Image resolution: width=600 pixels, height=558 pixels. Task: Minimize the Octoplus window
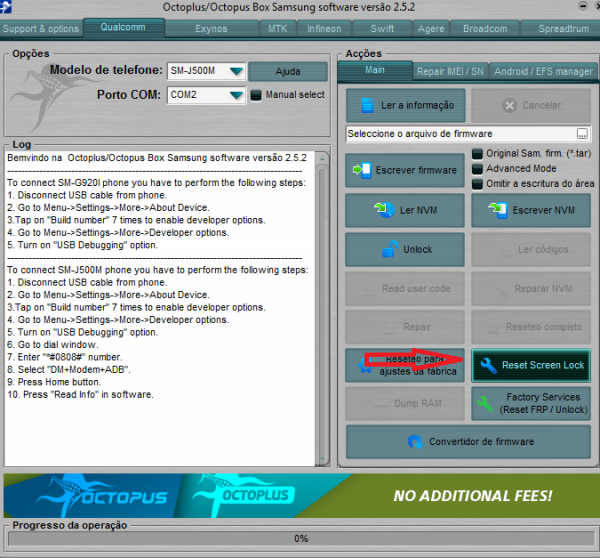(582, 6)
